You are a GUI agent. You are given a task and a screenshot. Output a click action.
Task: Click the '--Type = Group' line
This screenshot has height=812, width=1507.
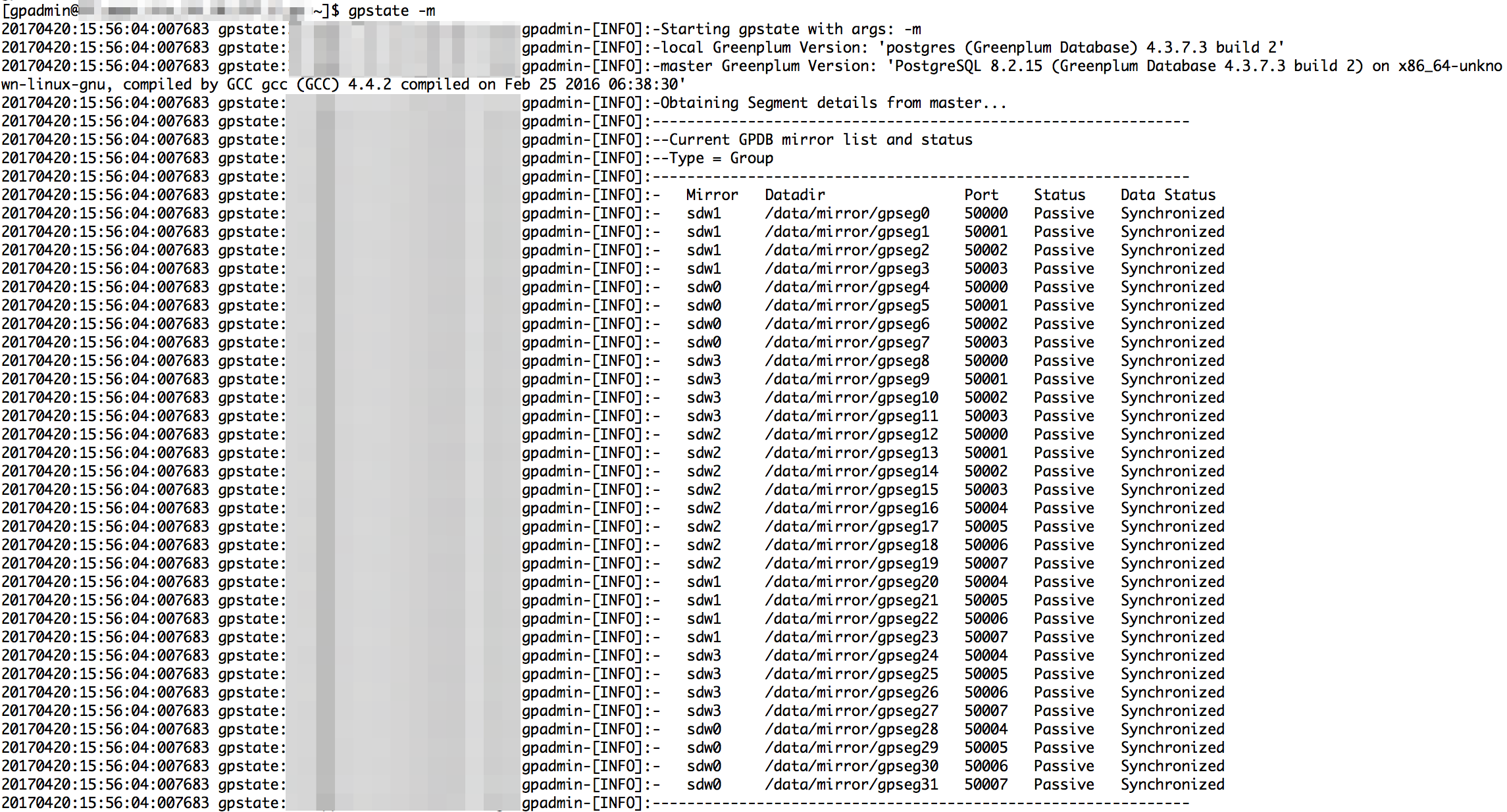713,158
